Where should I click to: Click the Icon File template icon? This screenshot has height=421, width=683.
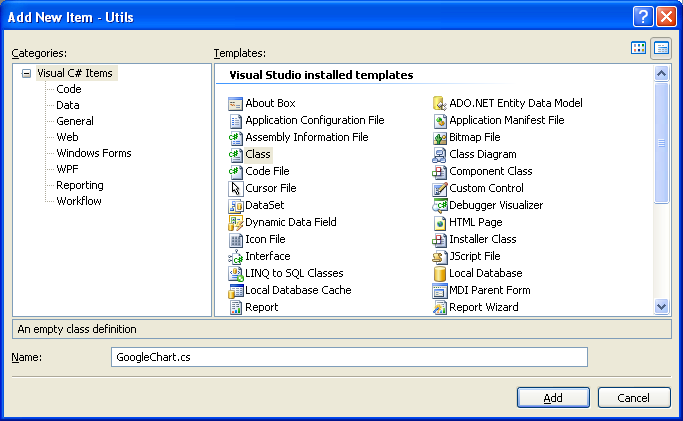[235, 239]
